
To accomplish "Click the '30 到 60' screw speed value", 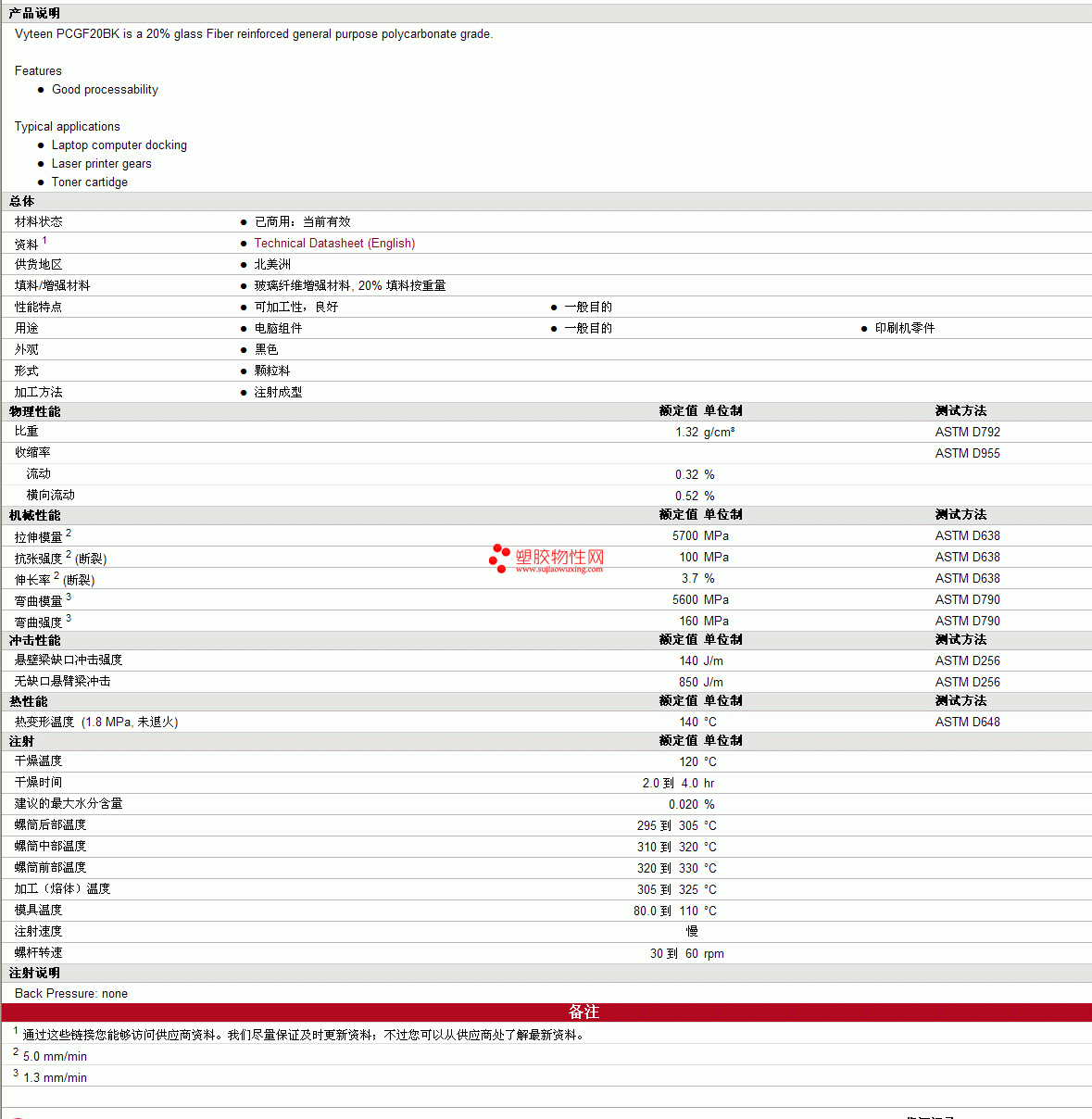I will [x=674, y=953].
